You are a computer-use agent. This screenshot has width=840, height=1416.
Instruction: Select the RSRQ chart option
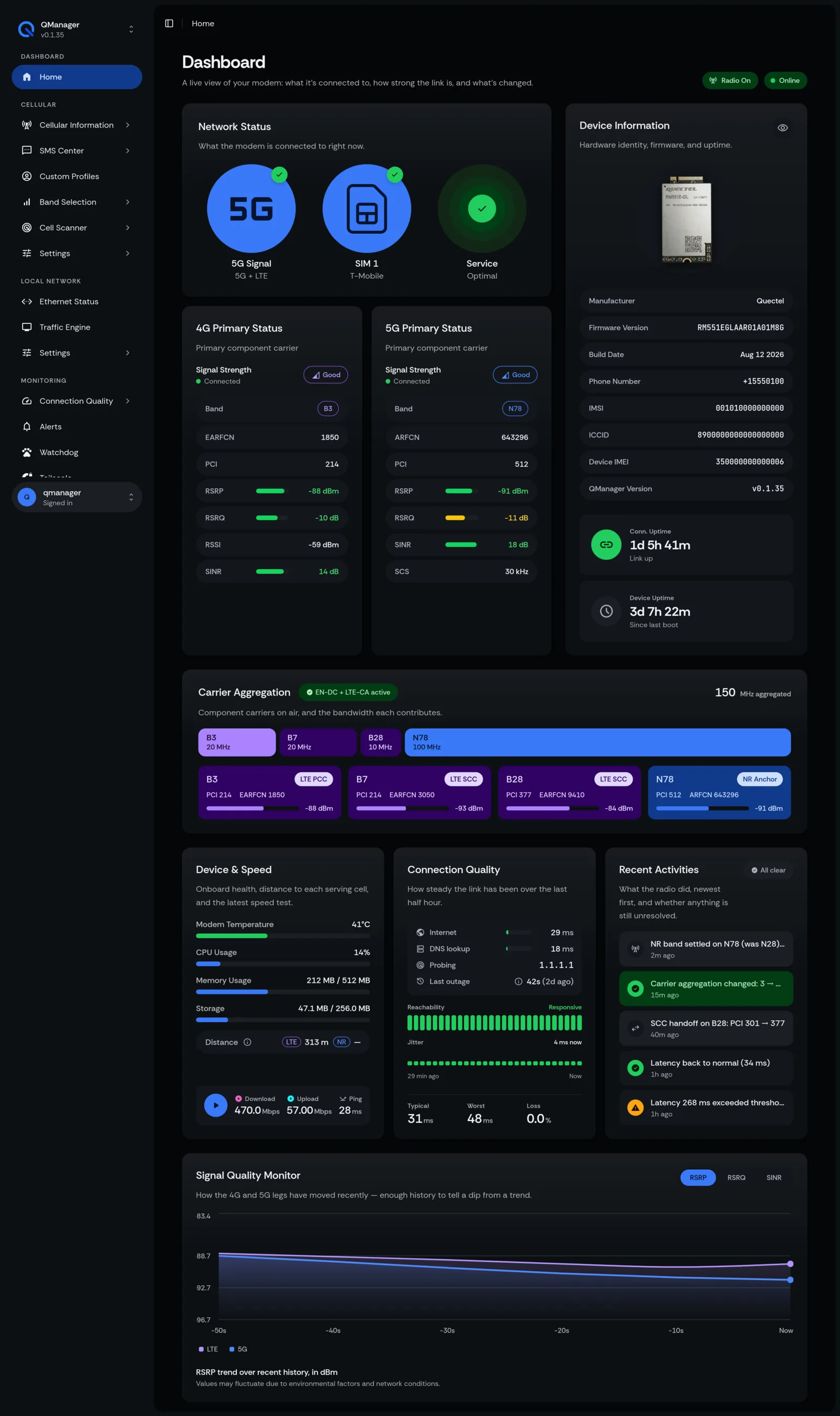(x=737, y=1177)
